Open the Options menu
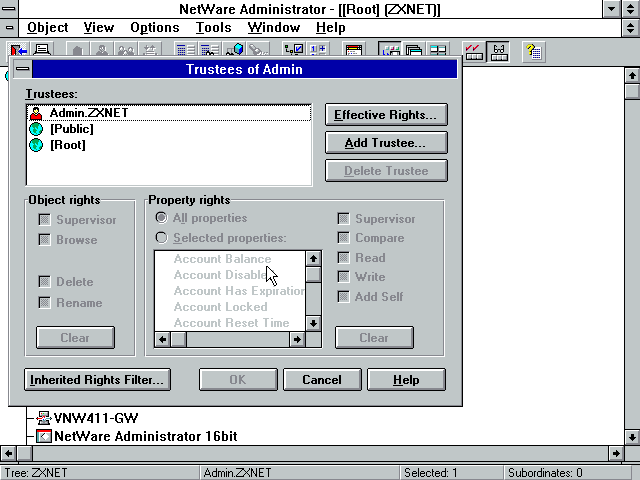640x480 pixels. point(155,27)
